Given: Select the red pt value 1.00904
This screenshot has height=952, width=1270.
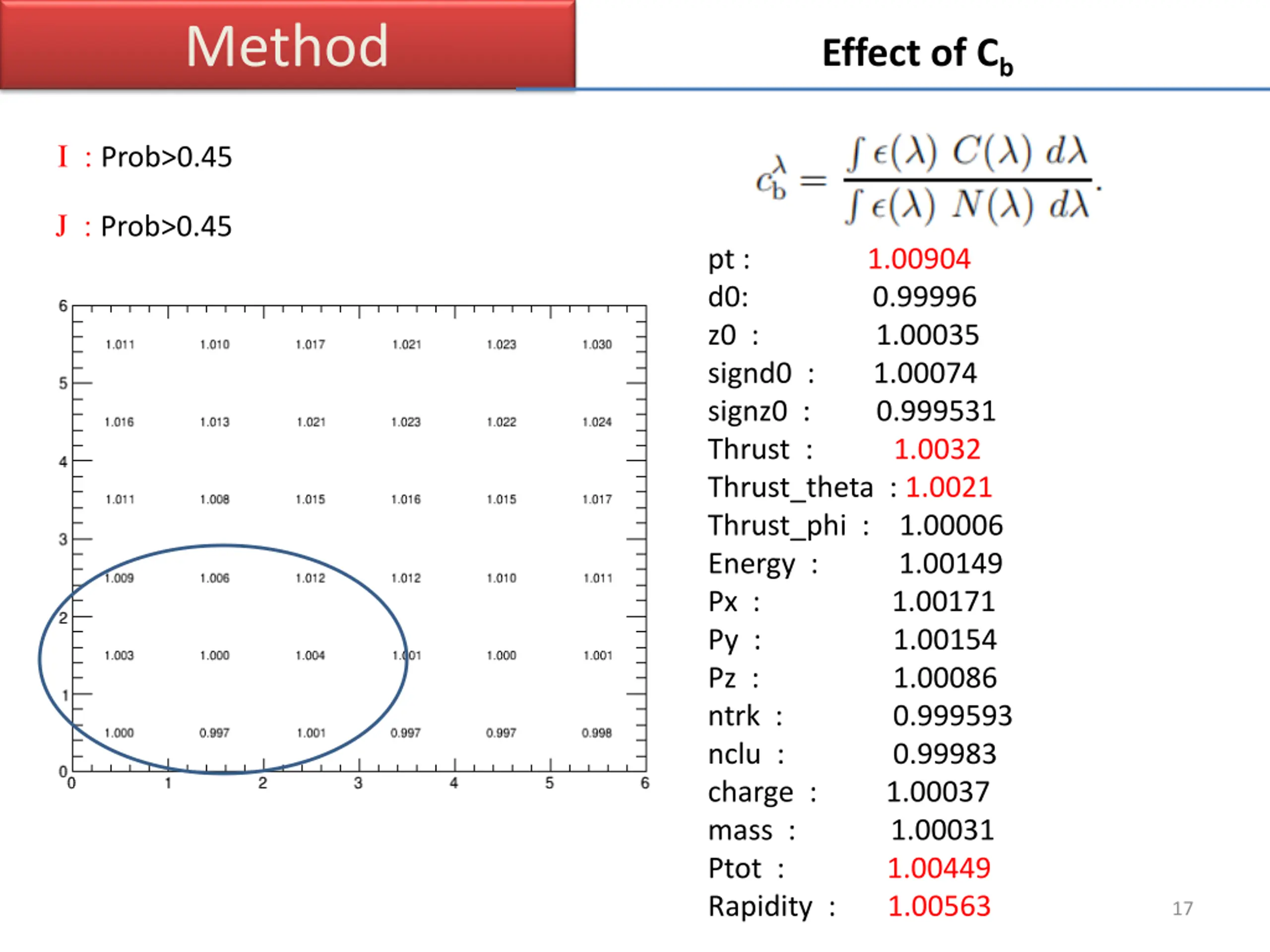Looking at the screenshot, I should coord(919,259).
